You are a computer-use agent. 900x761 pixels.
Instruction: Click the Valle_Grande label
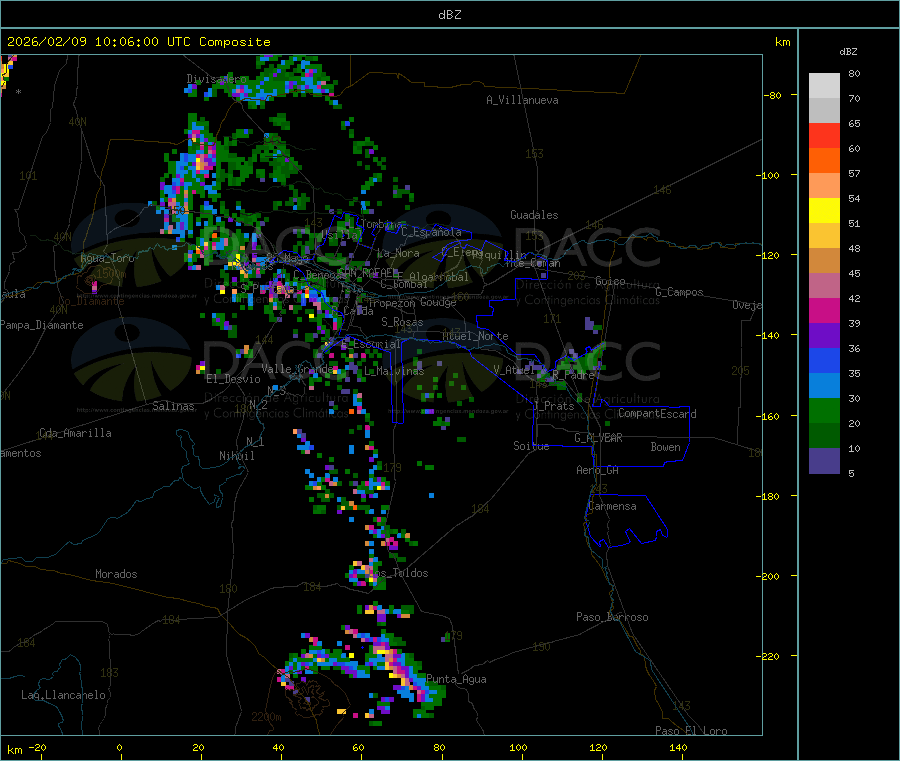pyautogui.click(x=297, y=369)
